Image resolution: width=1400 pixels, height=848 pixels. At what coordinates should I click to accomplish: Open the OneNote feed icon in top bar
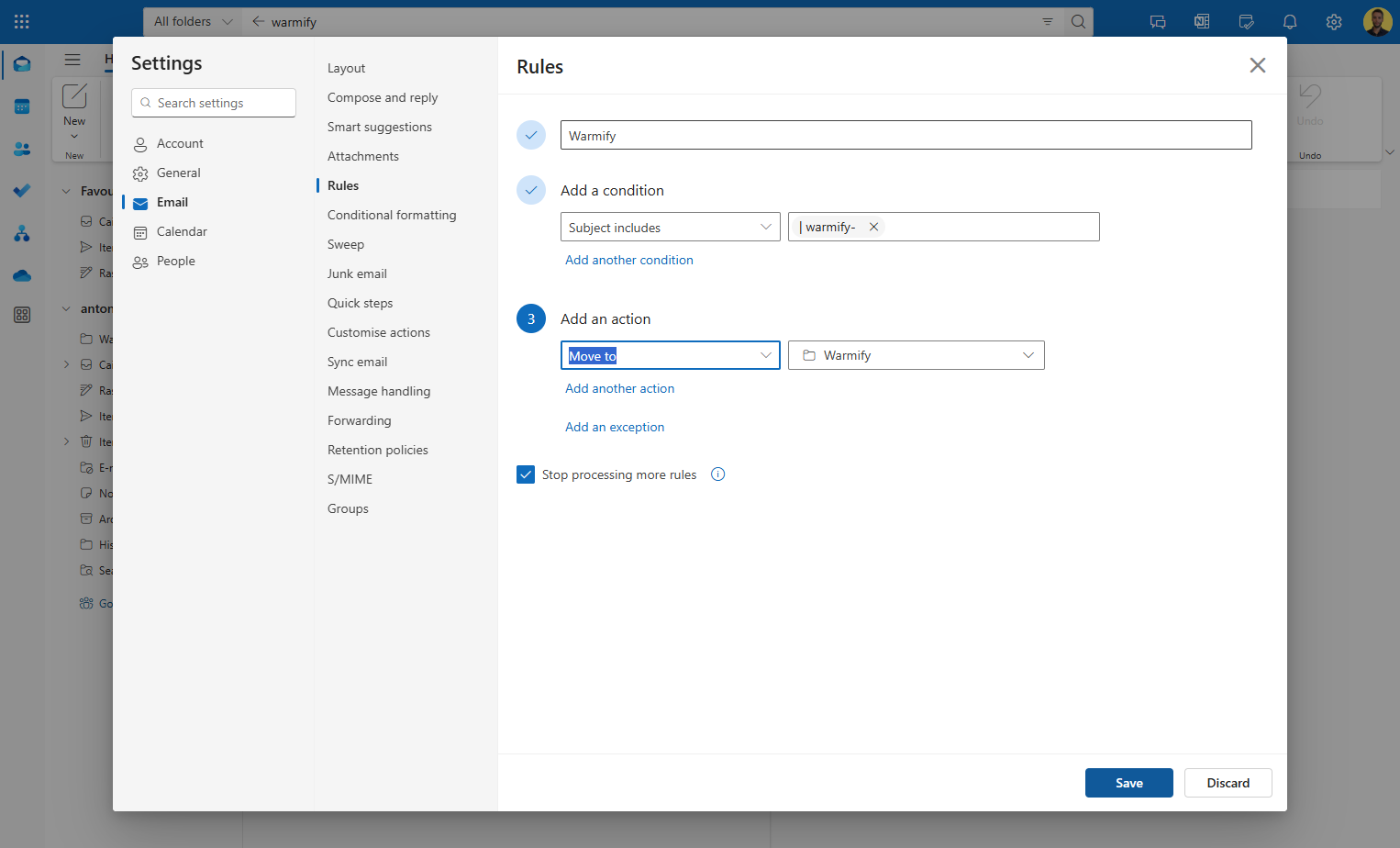(x=1202, y=22)
